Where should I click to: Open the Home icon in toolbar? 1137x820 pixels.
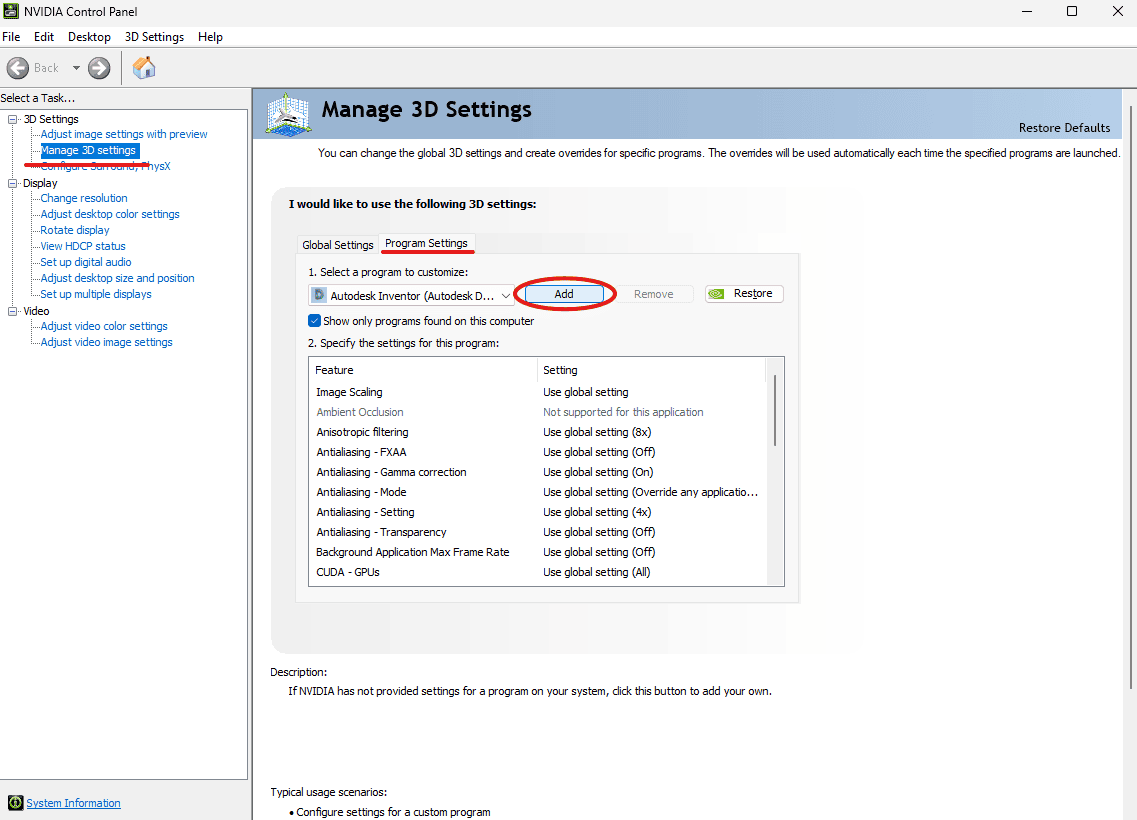[x=144, y=67]
